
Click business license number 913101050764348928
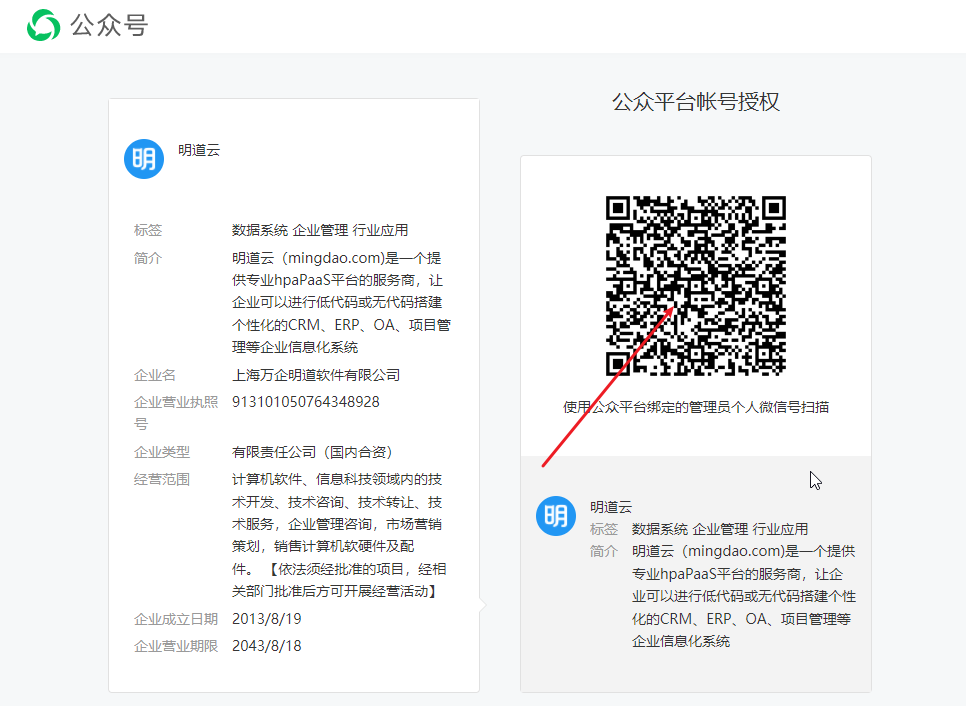[x=306, y=402]
